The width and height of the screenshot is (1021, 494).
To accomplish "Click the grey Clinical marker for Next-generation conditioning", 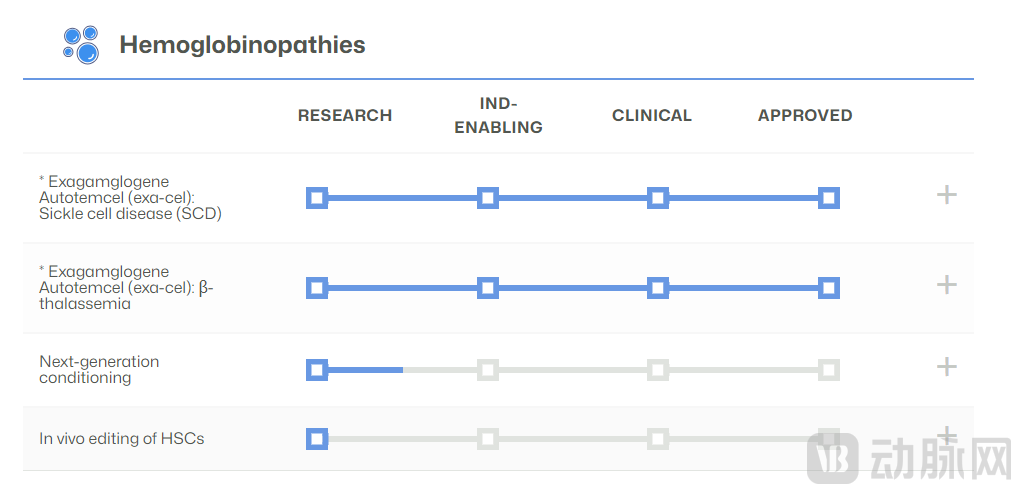I will click(657, 370).
